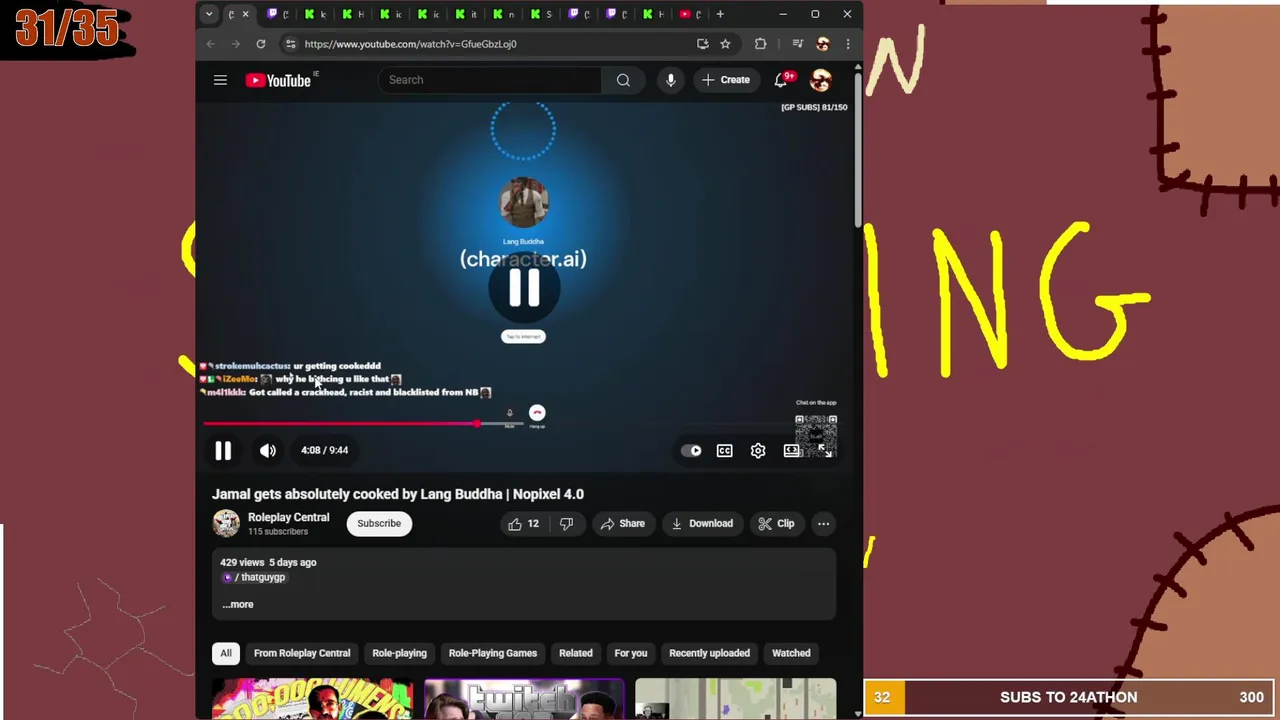
Task: Select the Role-Playing Games chip
Action: click(493, 653)
